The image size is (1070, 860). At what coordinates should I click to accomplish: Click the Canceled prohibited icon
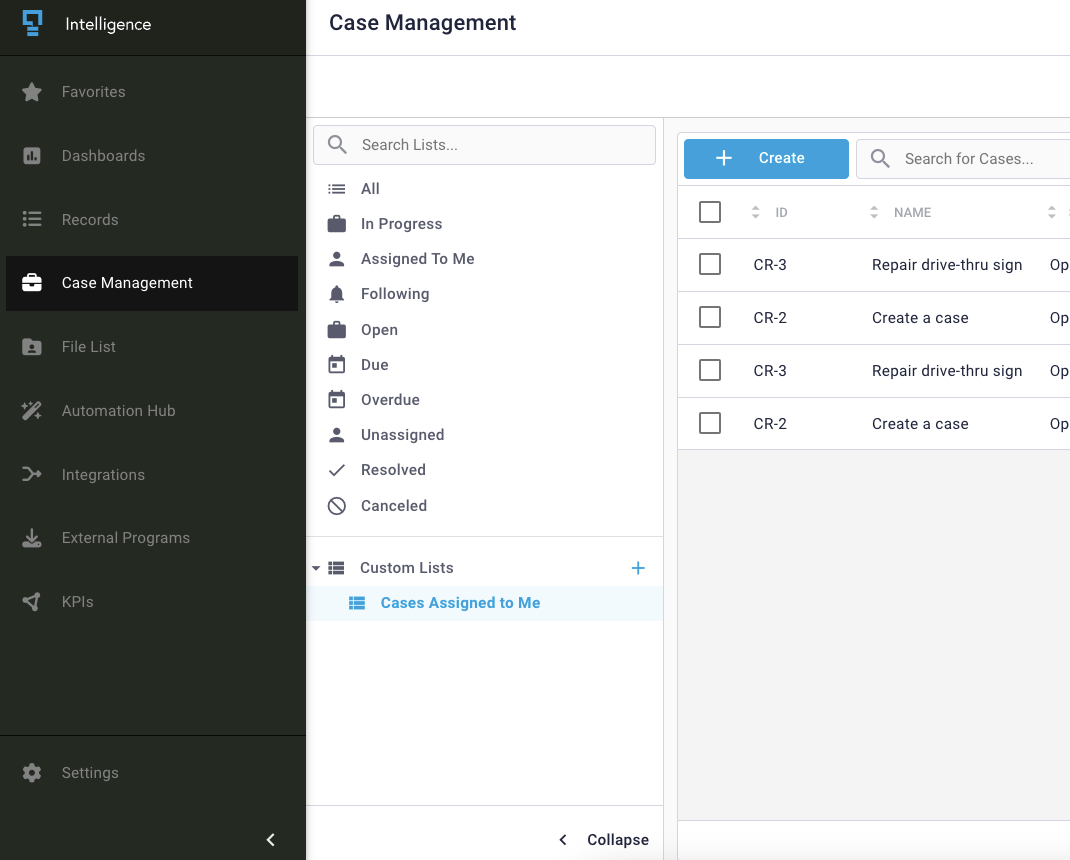pos(336,506)
